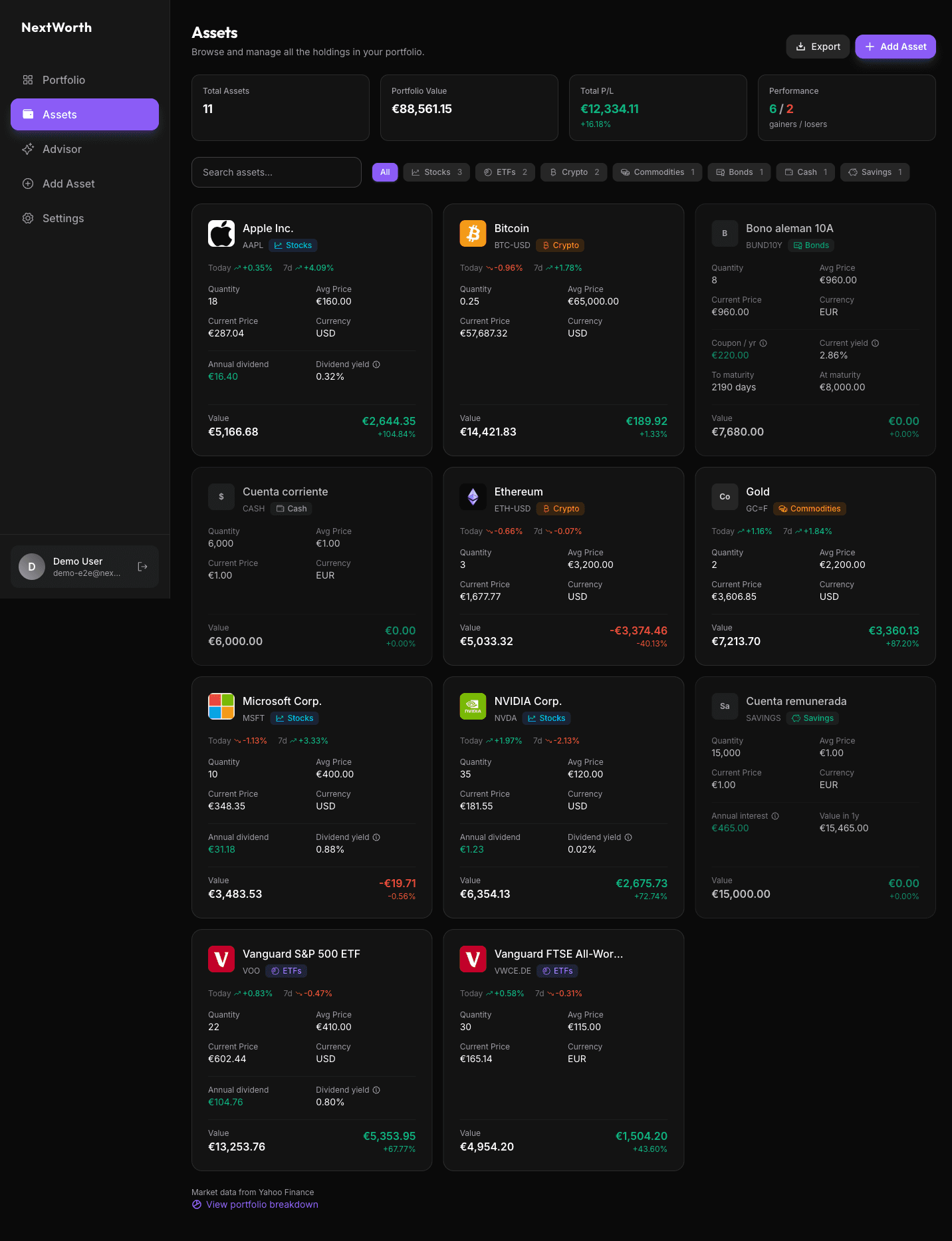This screenshot has width=952, height=1241.
Task: Filter assets by Stocks
Action: coord(437,172)
